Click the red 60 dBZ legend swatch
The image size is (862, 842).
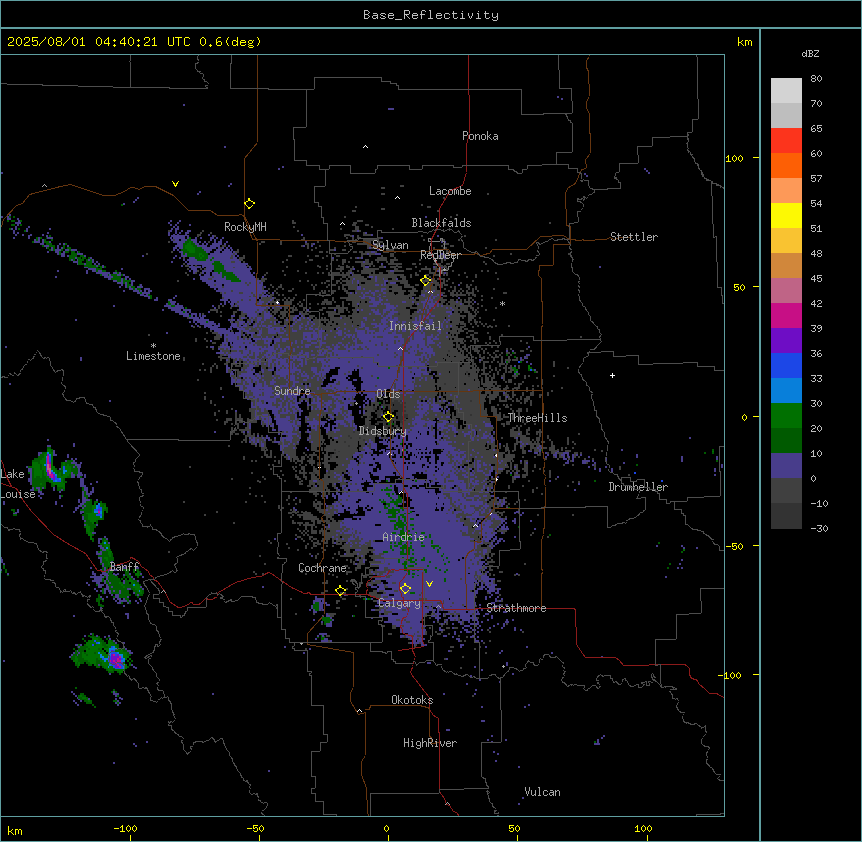[786, 141]
